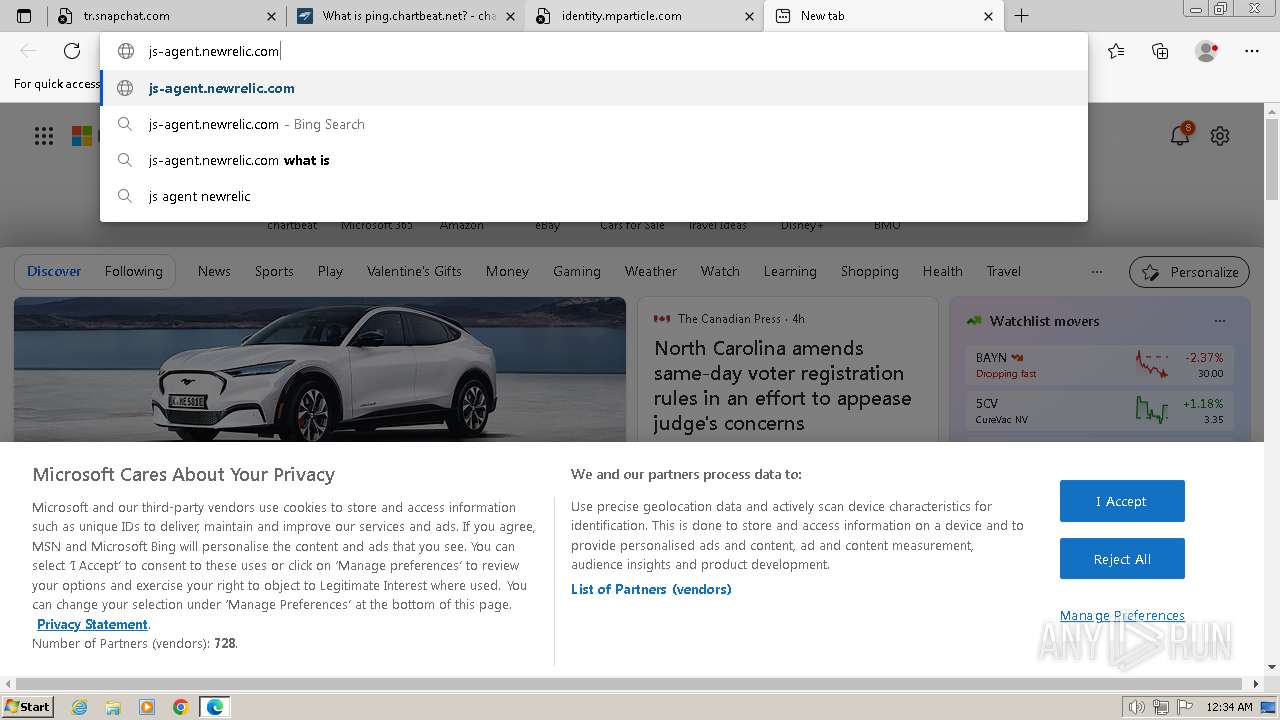Open the Watch category
1280x720 pixels.
tap(720, 271)
